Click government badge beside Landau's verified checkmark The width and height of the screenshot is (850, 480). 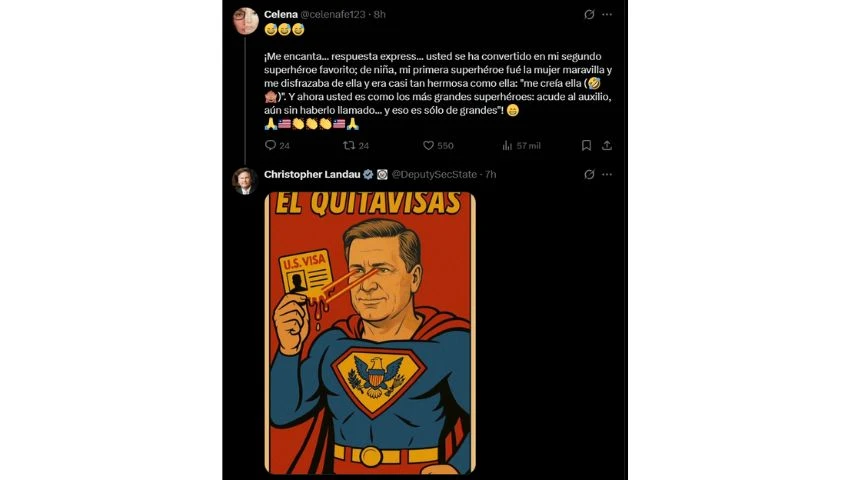[382, 174]
